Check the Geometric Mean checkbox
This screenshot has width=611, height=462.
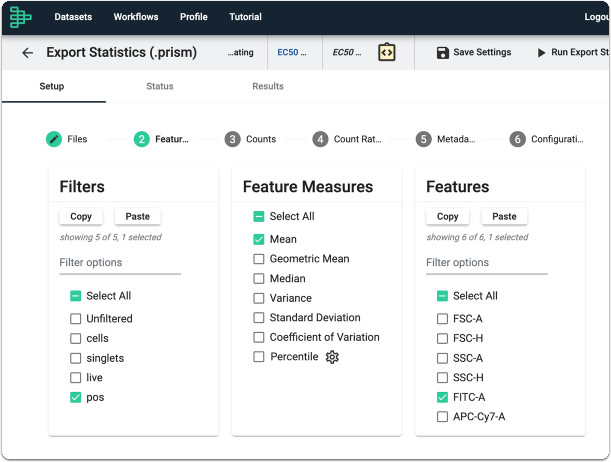[259, 259]
